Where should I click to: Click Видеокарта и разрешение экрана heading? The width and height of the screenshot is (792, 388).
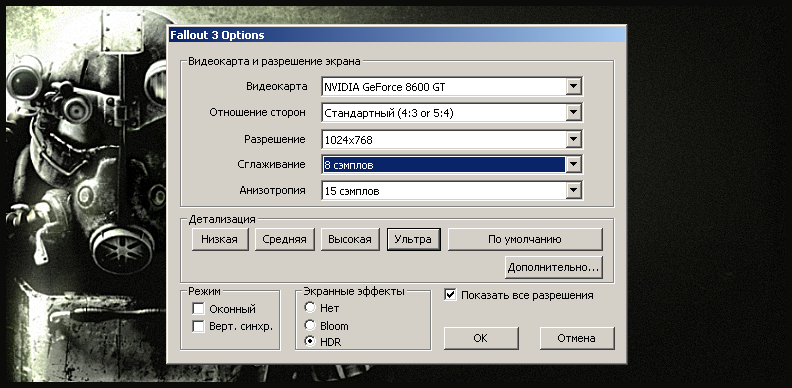(274, 61)
